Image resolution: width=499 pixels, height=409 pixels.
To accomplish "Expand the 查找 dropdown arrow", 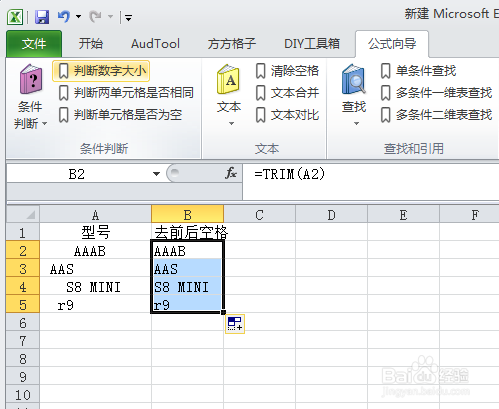I will point(356,124).
